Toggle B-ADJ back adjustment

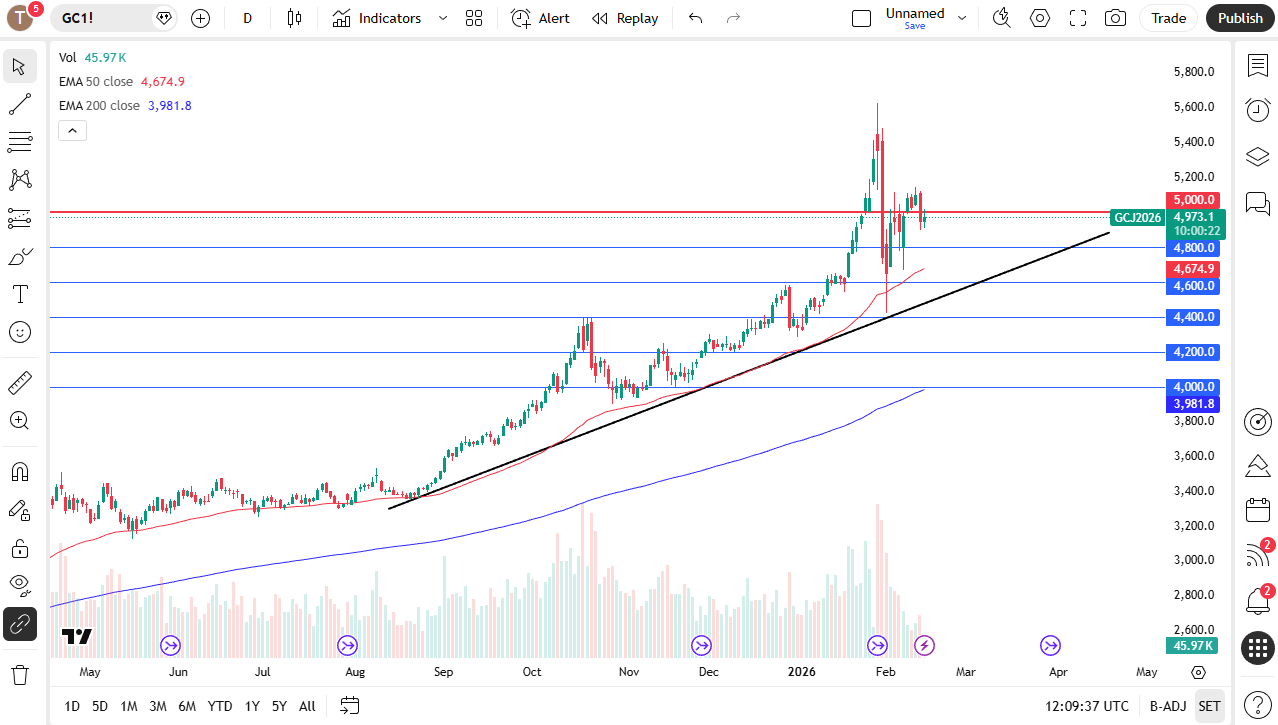tap(1167, 706)
